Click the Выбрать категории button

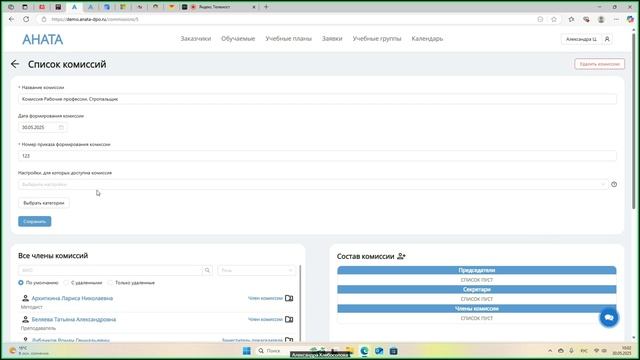coord(44,203)
